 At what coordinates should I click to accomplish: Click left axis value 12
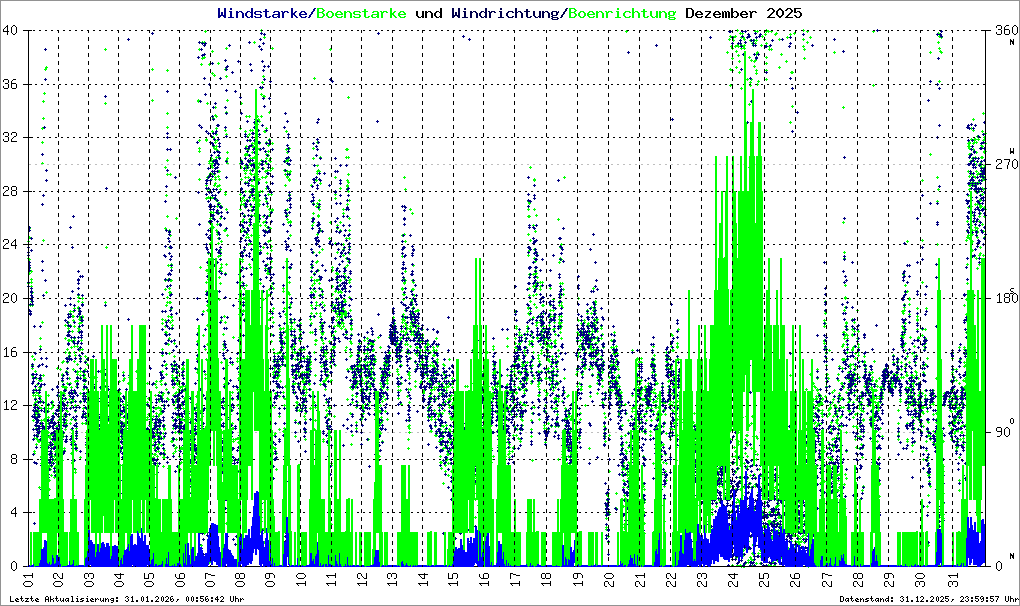pyautogui.click(x=10, y=405)
